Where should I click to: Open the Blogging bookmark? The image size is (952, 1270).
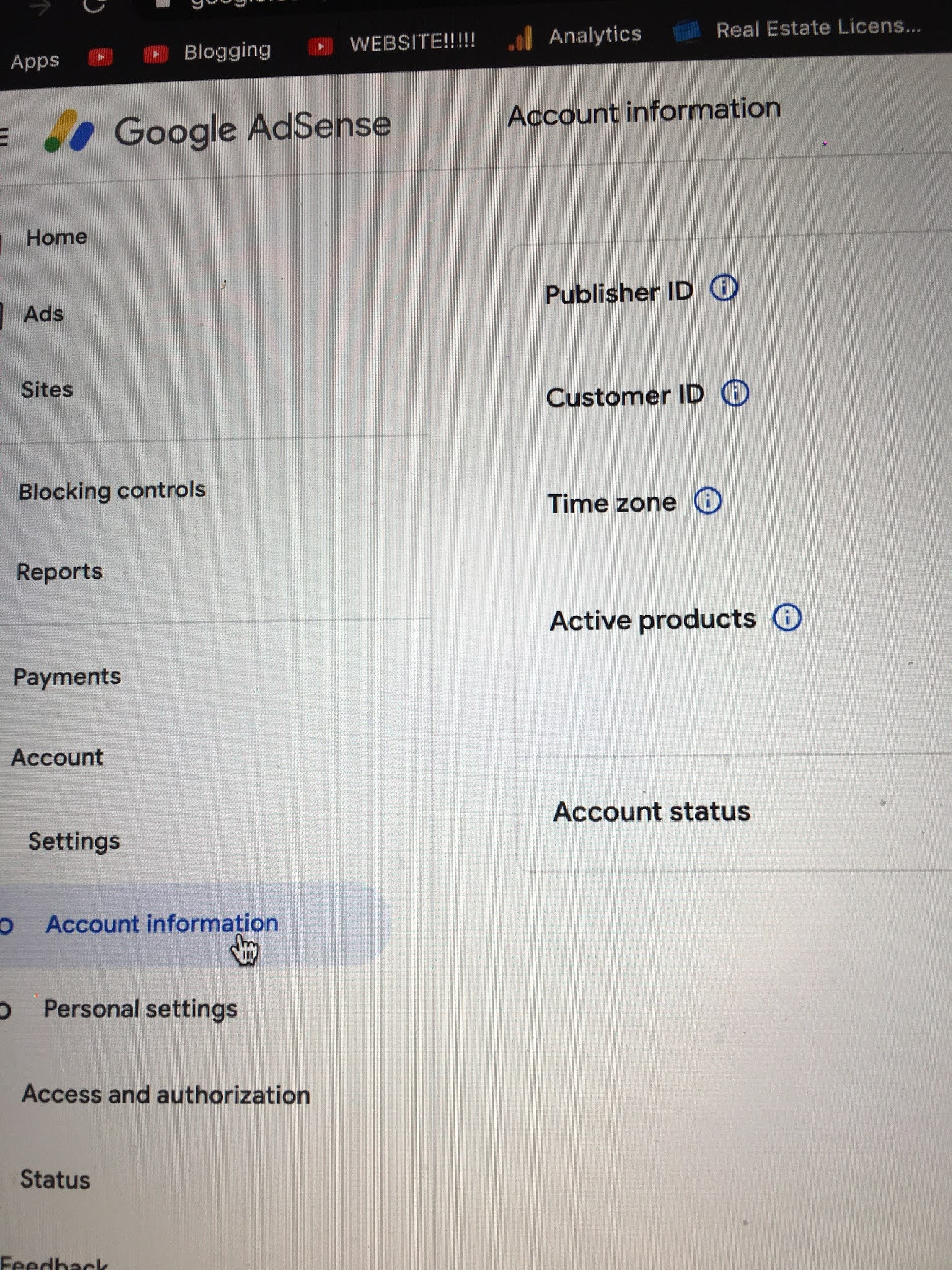click(x=208, y=52)
